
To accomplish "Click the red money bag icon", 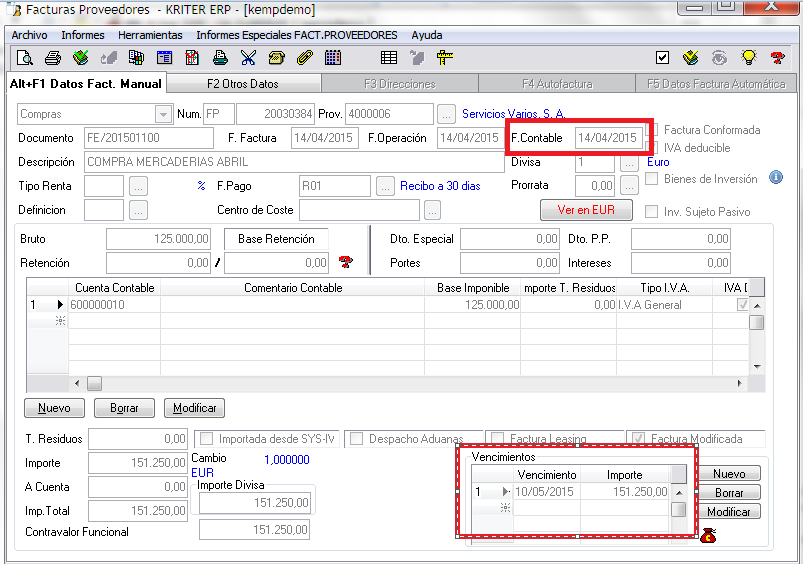I will click(708, 537).
